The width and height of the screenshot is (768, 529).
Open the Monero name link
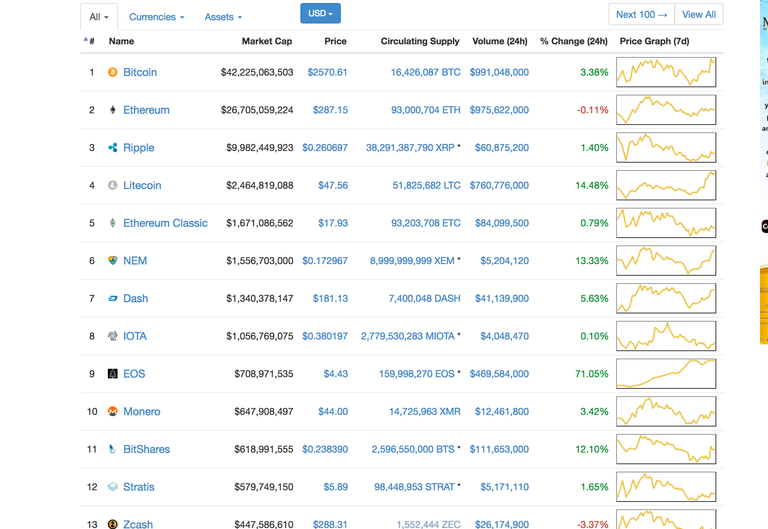click(x=142, y=411)
